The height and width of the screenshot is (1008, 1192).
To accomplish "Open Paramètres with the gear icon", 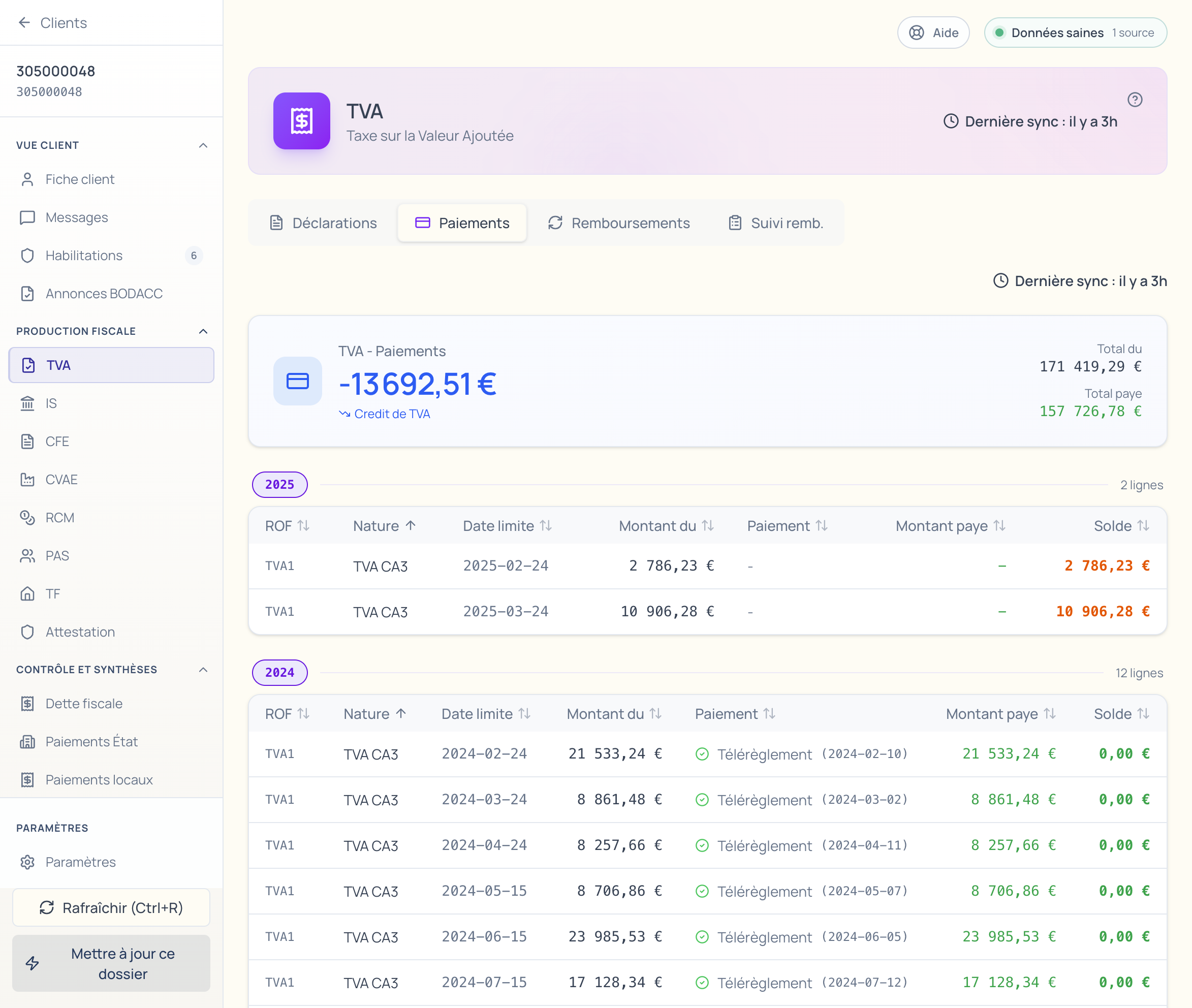I will pos(80,862).
